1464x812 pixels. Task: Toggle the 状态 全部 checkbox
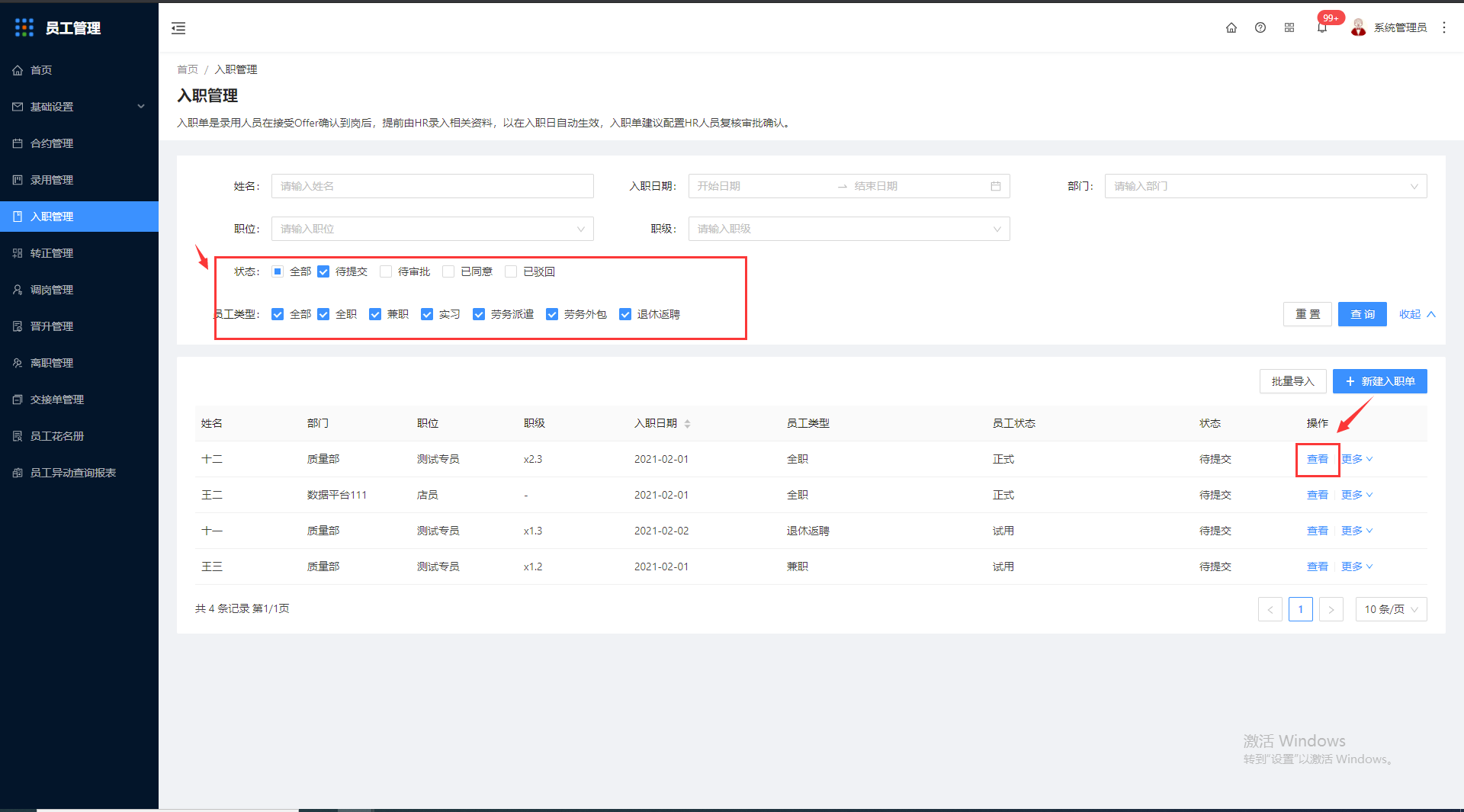(278, 271)
